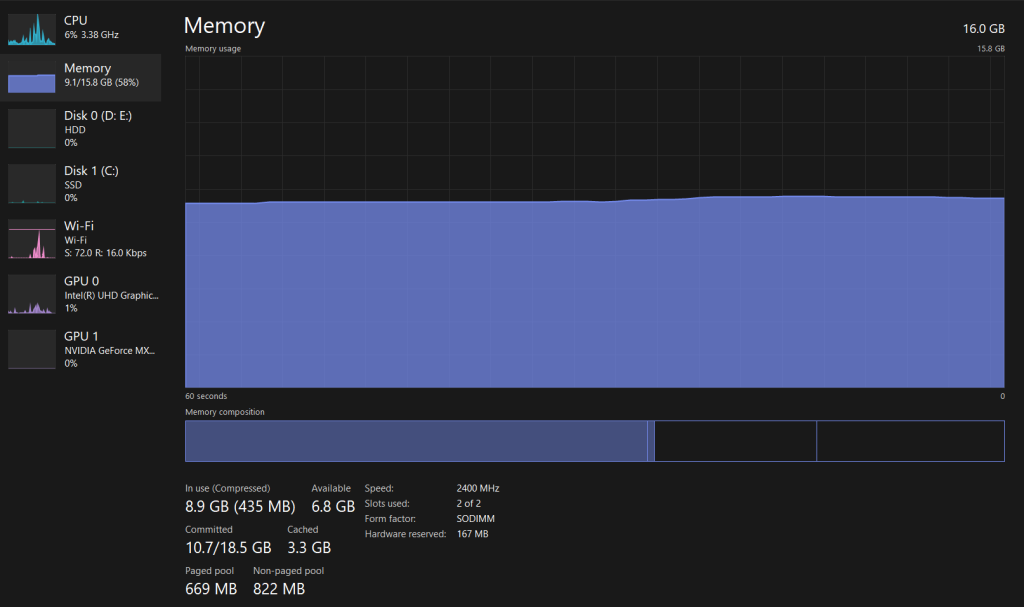The image size is (1024, 607).
Task: Click 'NVIDIA GeForce MX...' text
Action: [110, 350]
